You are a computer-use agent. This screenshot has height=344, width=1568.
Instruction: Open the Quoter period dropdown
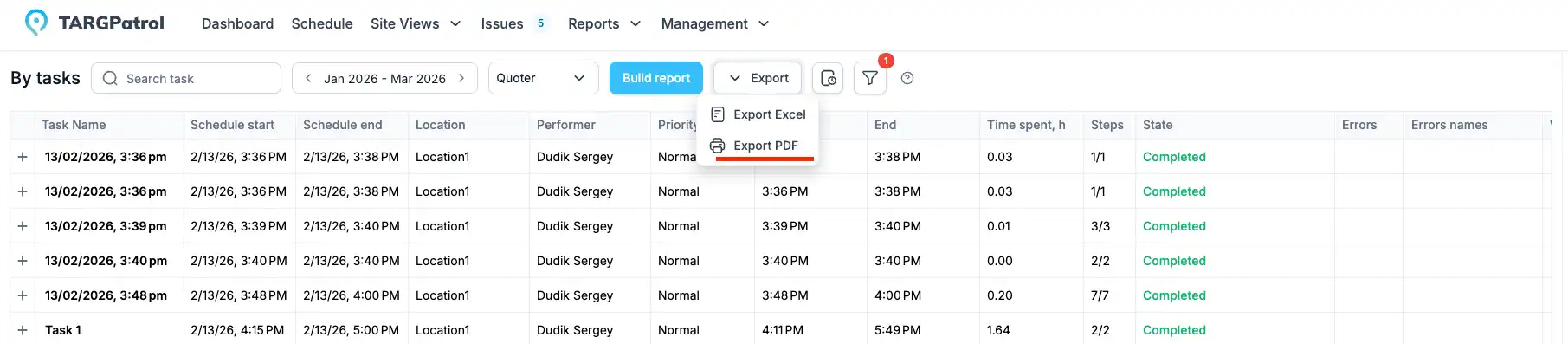point(544,78)
